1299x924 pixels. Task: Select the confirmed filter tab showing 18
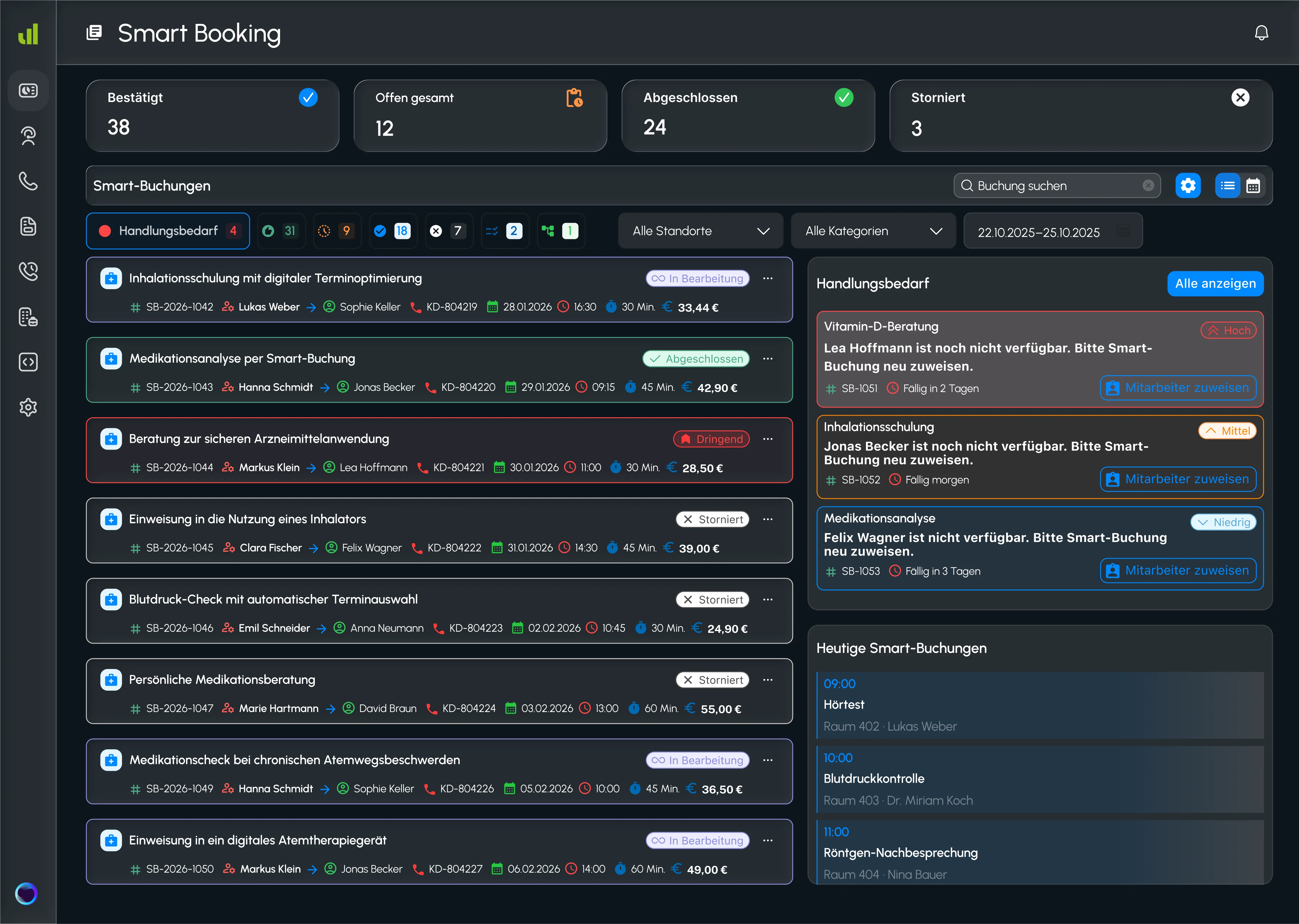click(393, 231)
